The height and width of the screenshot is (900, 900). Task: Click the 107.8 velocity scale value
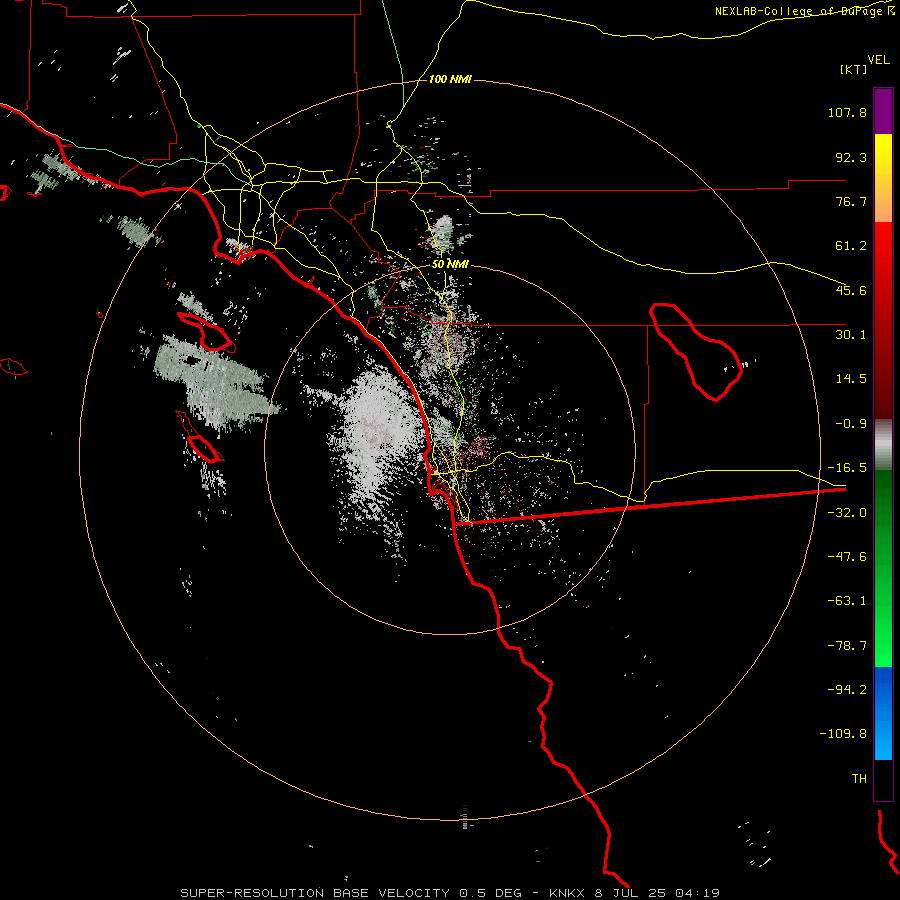pos(847,112)
